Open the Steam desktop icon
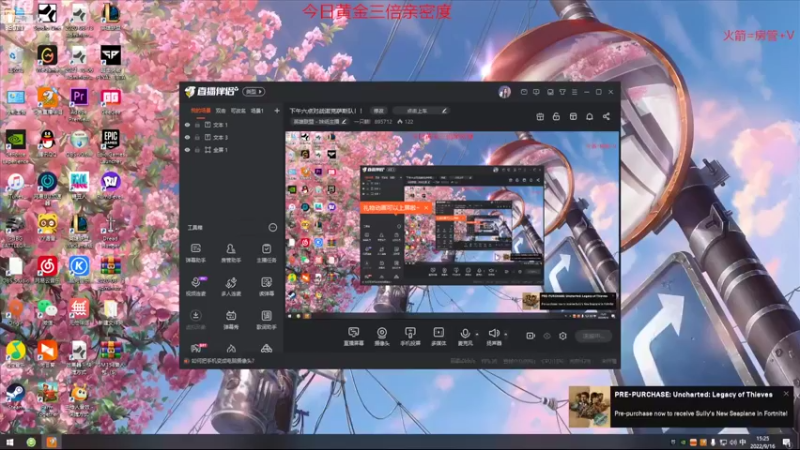This screenshot has width=800, height=450. (15, 397)
